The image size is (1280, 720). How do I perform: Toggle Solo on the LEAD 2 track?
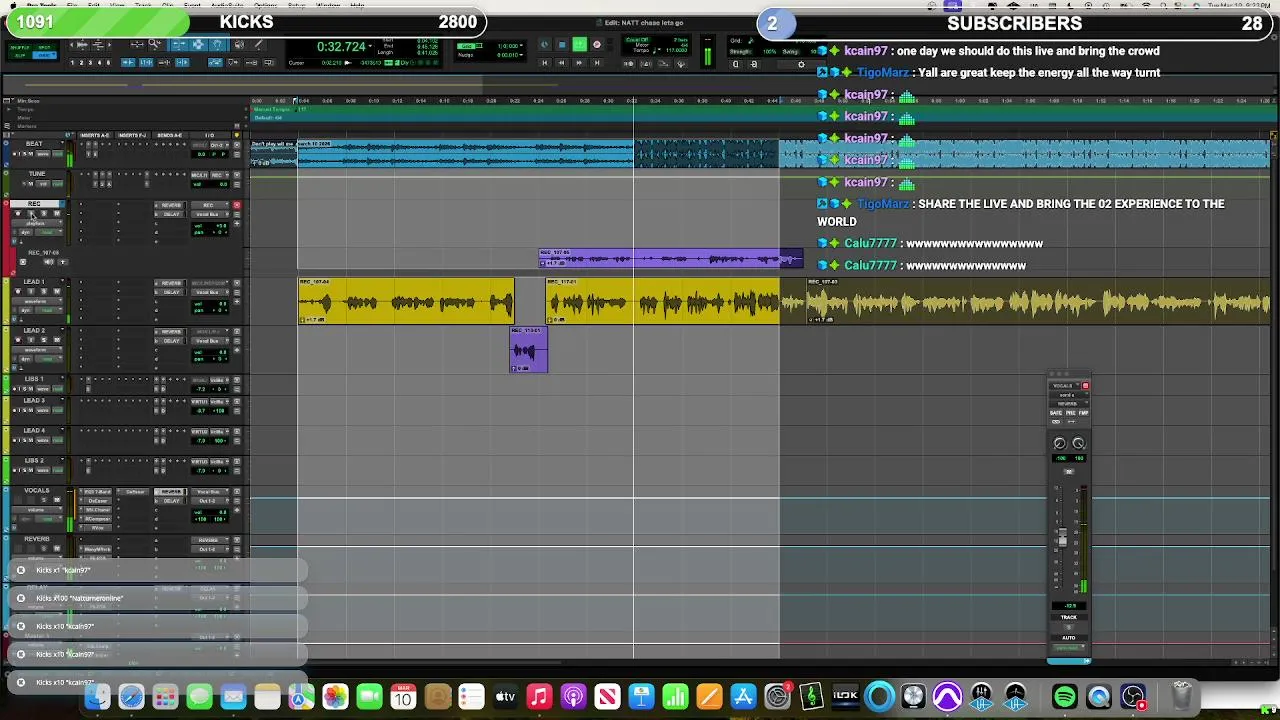(44, 339)
